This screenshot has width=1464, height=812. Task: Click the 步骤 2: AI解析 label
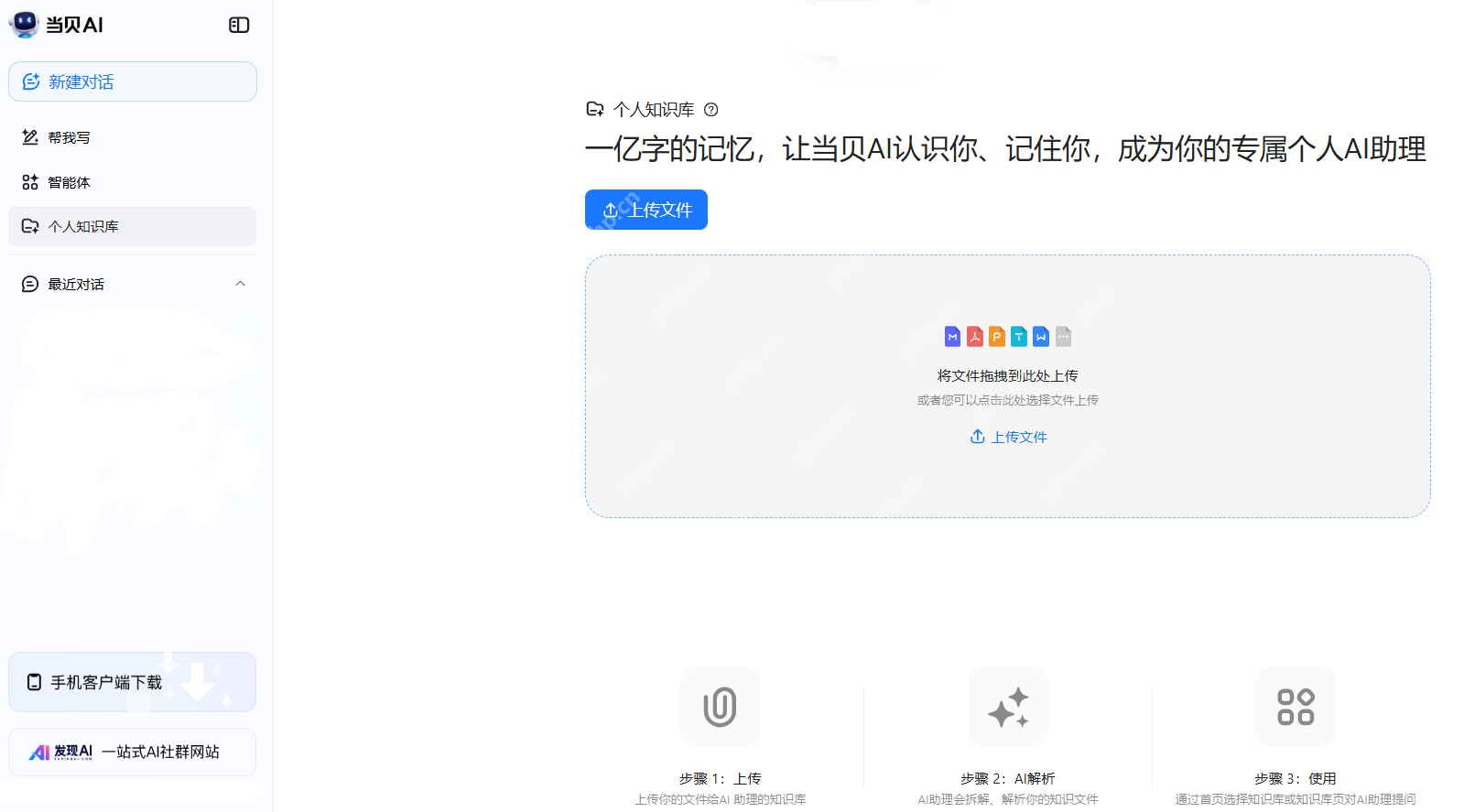click(1008, 778)
